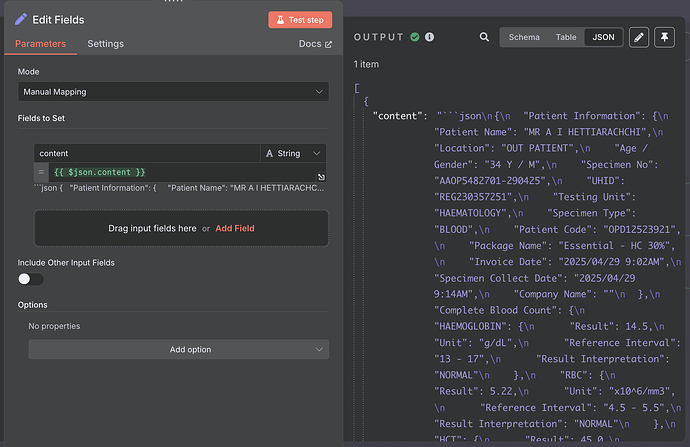Click the Test step button
Viewport: 690px width, 447px height.
[300, 20]
